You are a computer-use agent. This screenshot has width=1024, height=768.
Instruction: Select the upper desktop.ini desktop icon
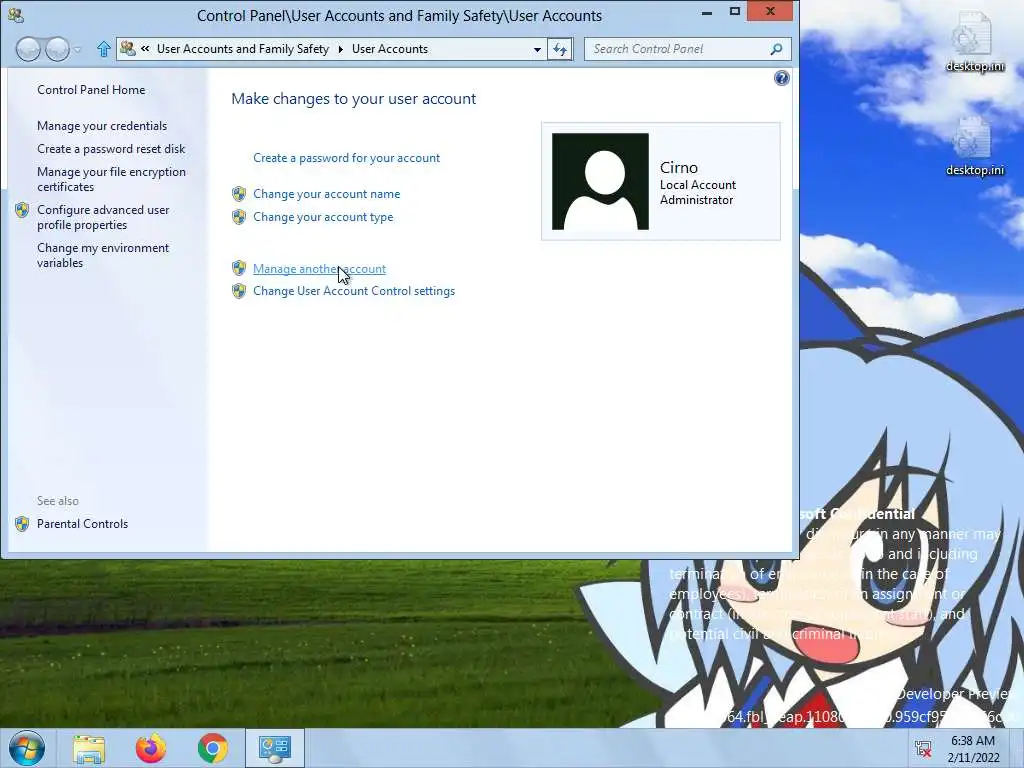[x=975, y=42]
